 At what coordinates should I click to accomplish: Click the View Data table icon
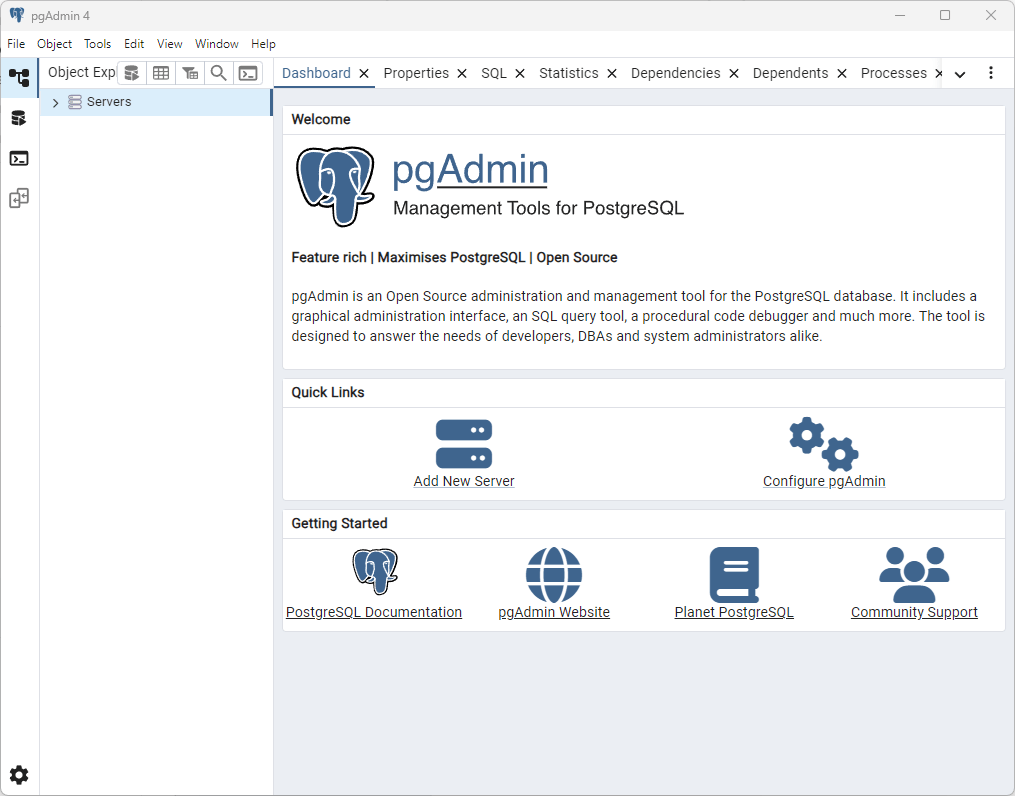click(x=160, y=73)
